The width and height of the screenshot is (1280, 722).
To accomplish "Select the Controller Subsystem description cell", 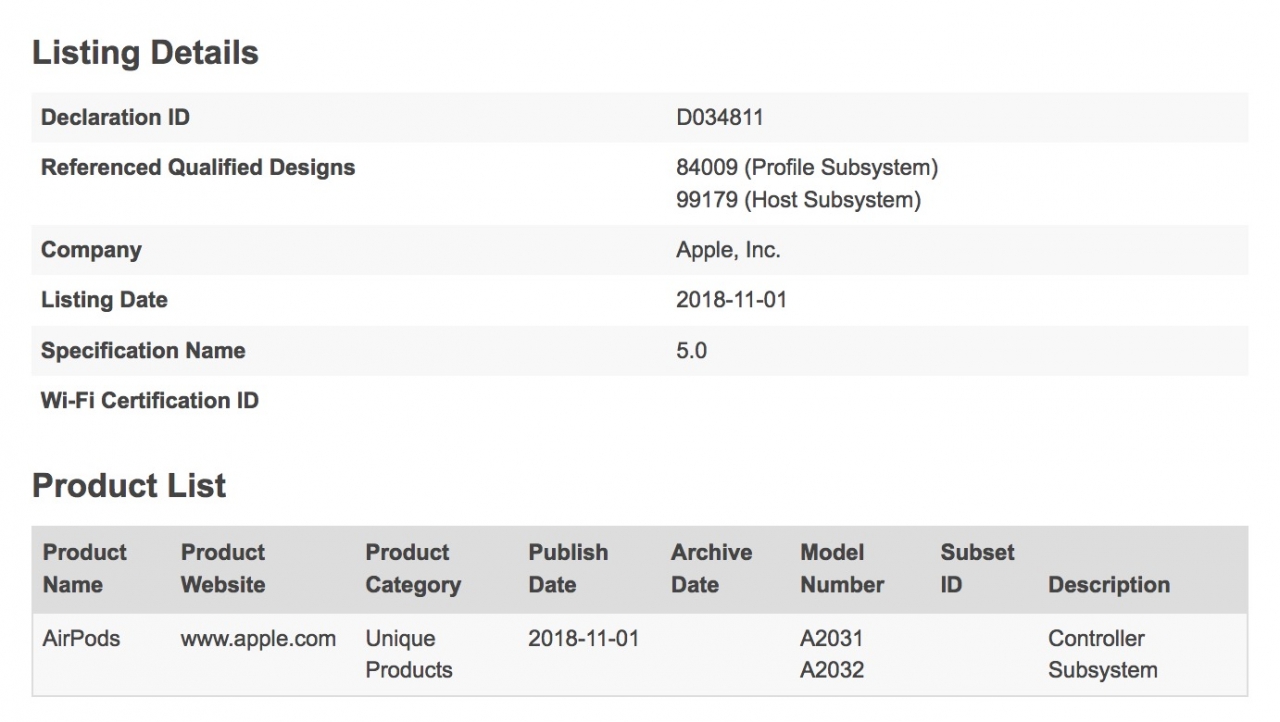I will [1103, 654].
